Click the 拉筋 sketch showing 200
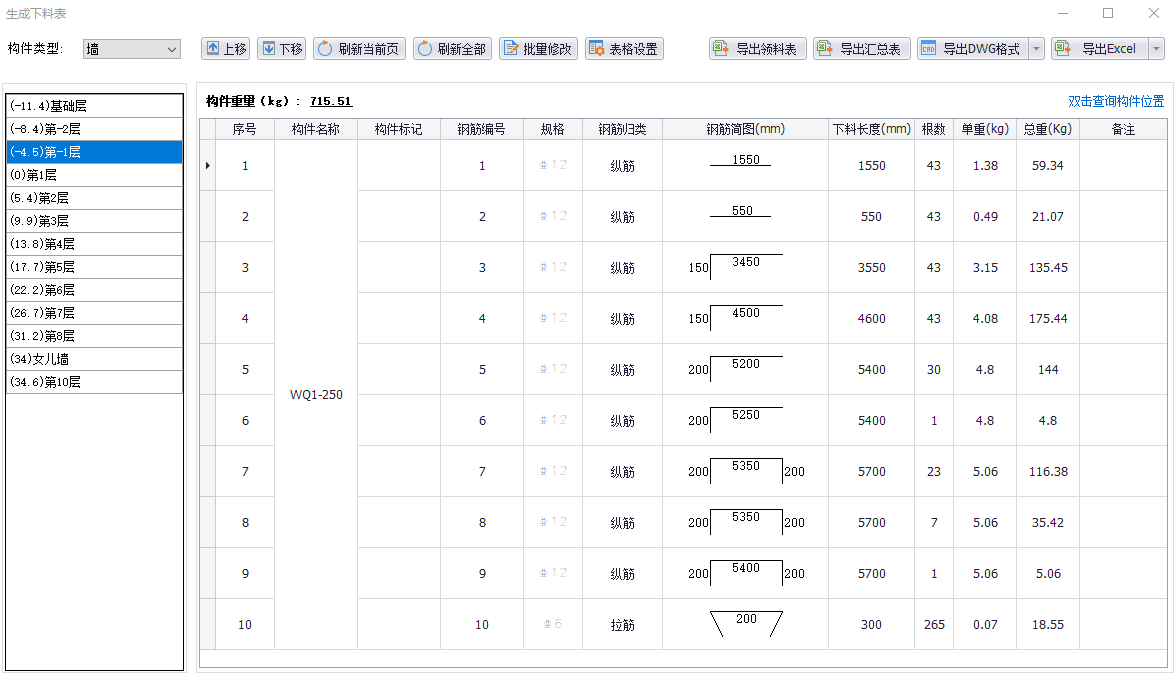The image size is (1175, 676). [x=745, y=624]
